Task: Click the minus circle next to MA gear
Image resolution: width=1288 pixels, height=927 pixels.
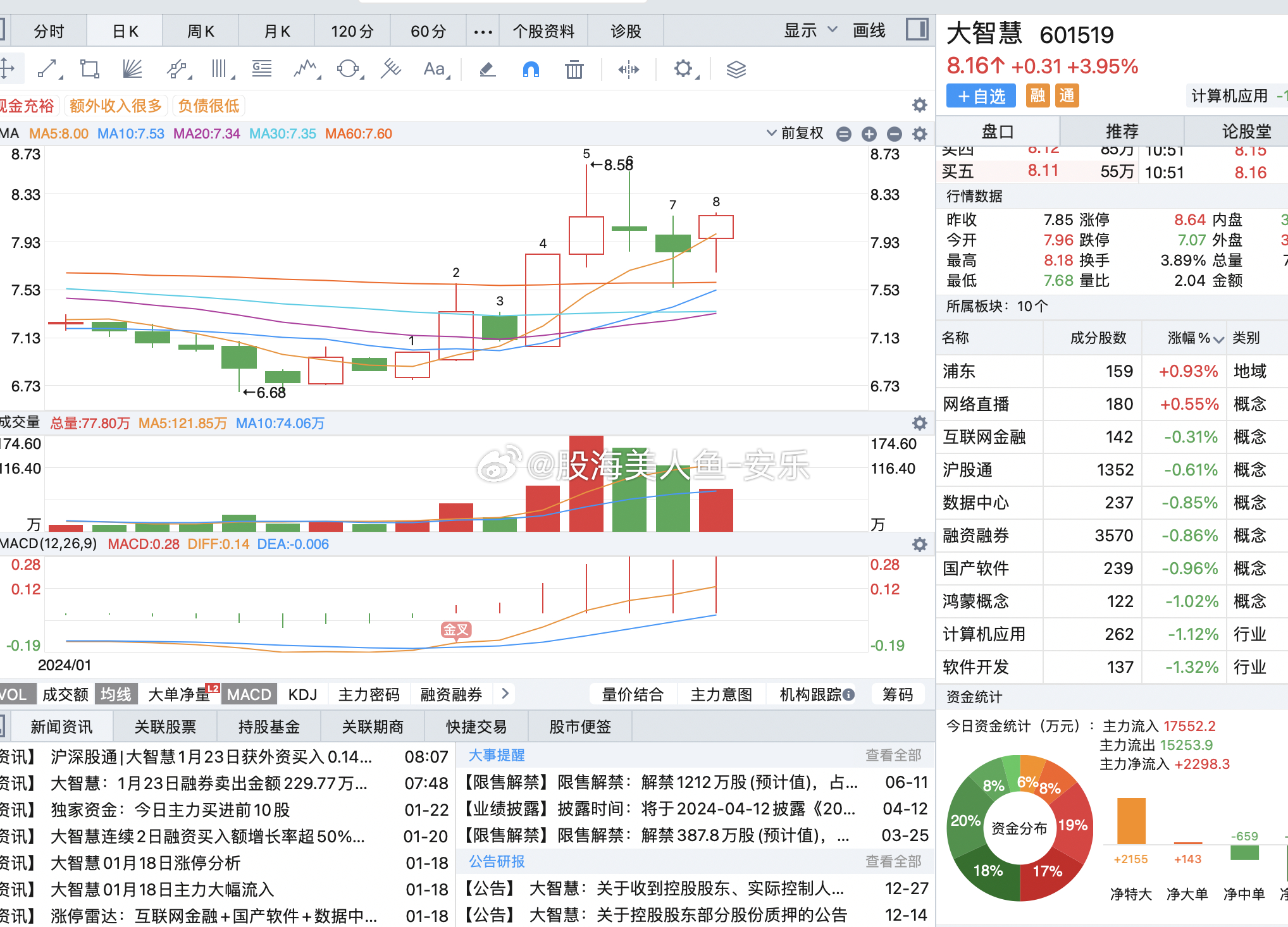Action: click(x=894, y=133)
